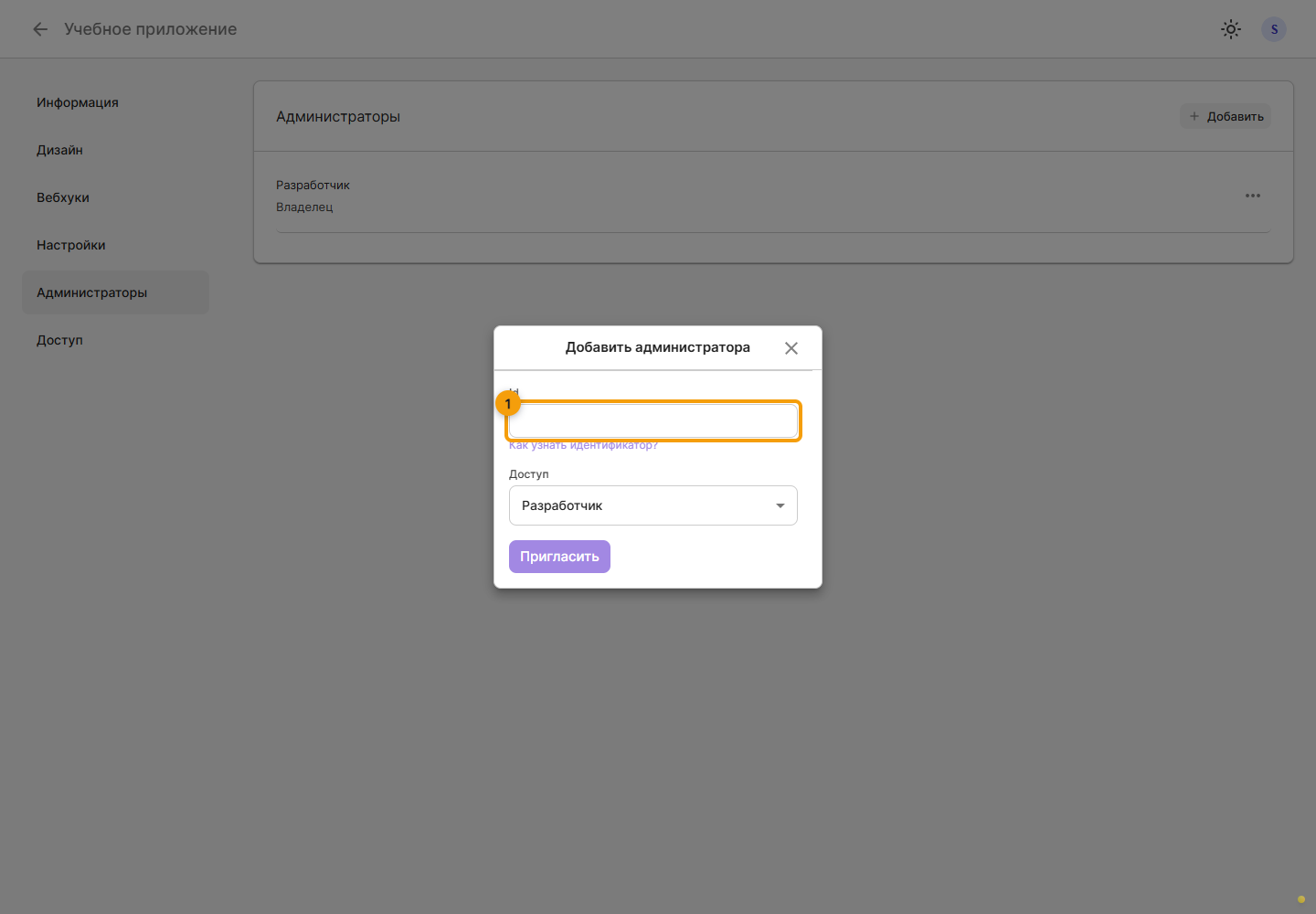
Task: Open the Дизайн section
Action: pos(115,150)
